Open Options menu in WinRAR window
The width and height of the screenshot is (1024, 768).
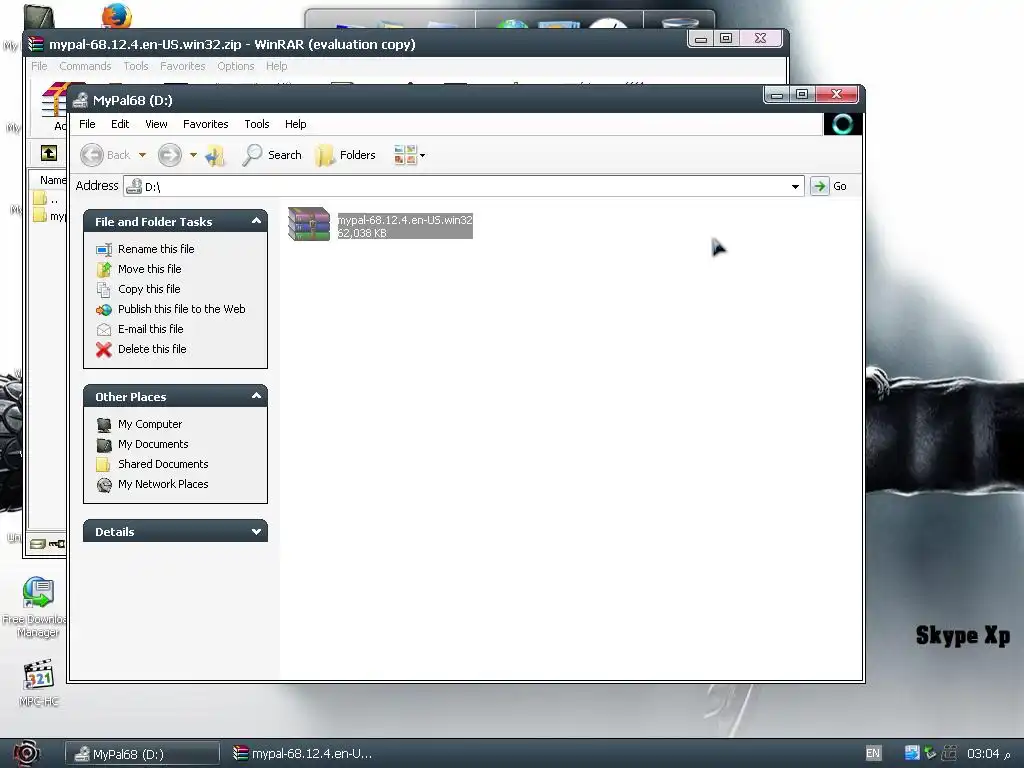[236, 66]
